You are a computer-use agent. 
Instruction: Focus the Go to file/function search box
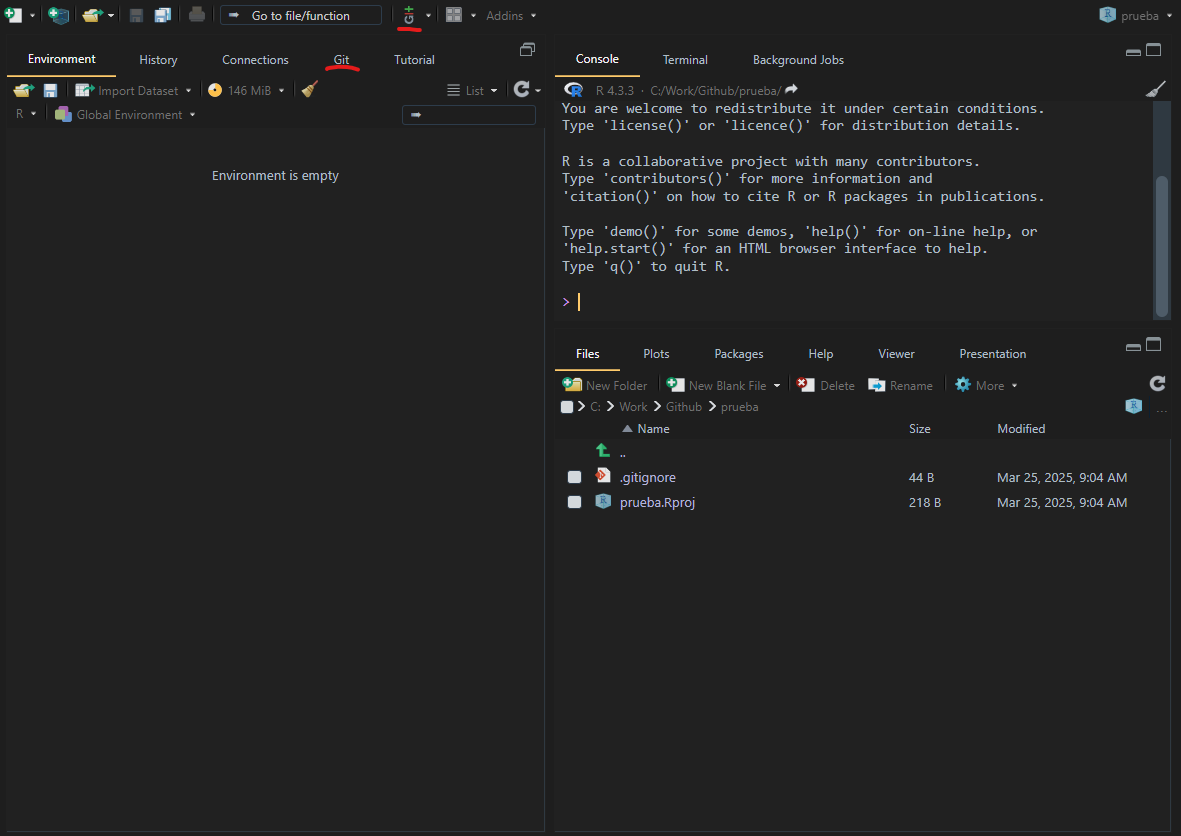pos(301,15)
